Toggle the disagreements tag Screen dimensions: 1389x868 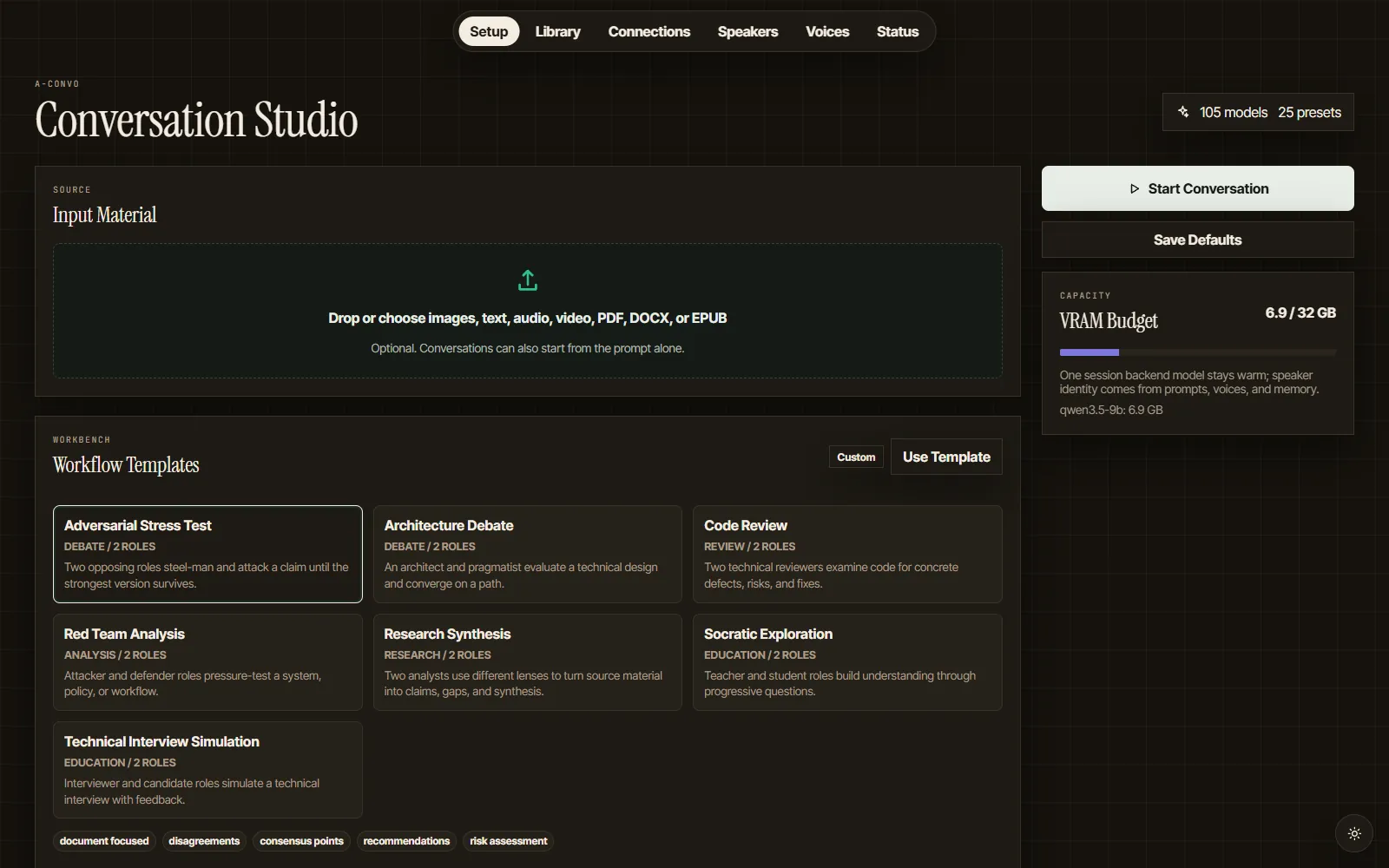point(204,841)
